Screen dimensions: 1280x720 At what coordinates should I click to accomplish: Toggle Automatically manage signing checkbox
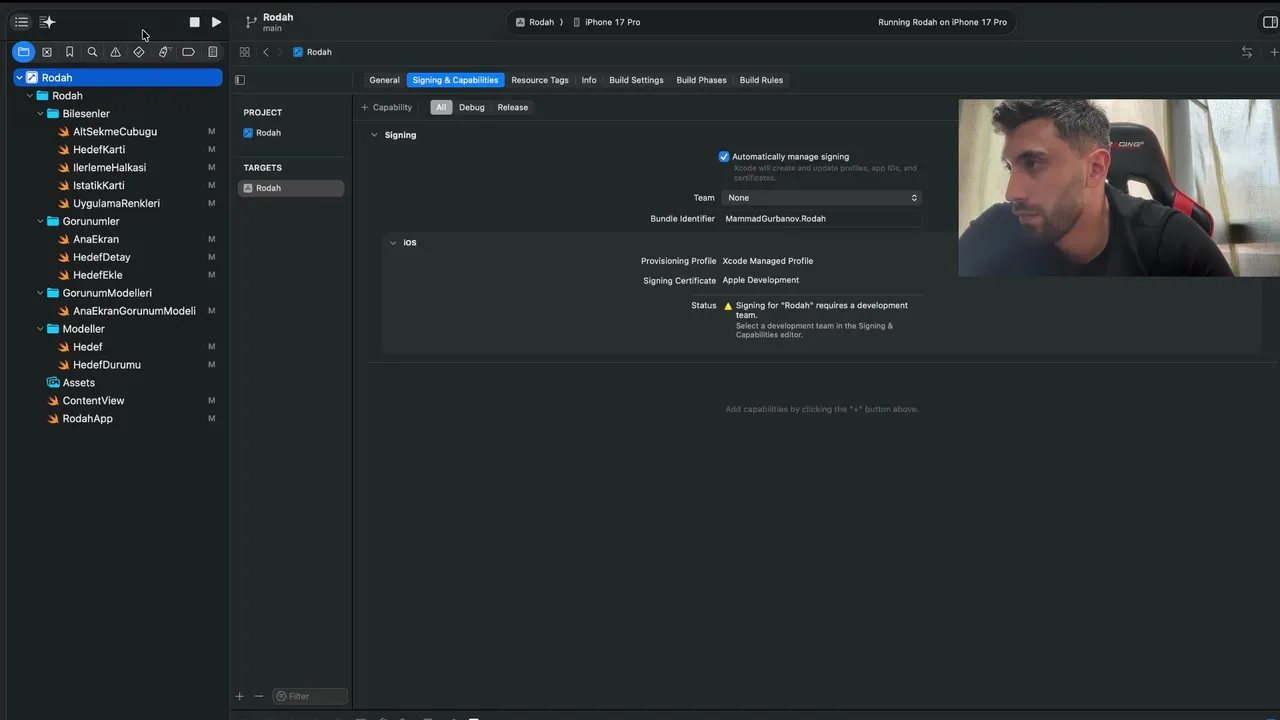[x=724, y=157]
